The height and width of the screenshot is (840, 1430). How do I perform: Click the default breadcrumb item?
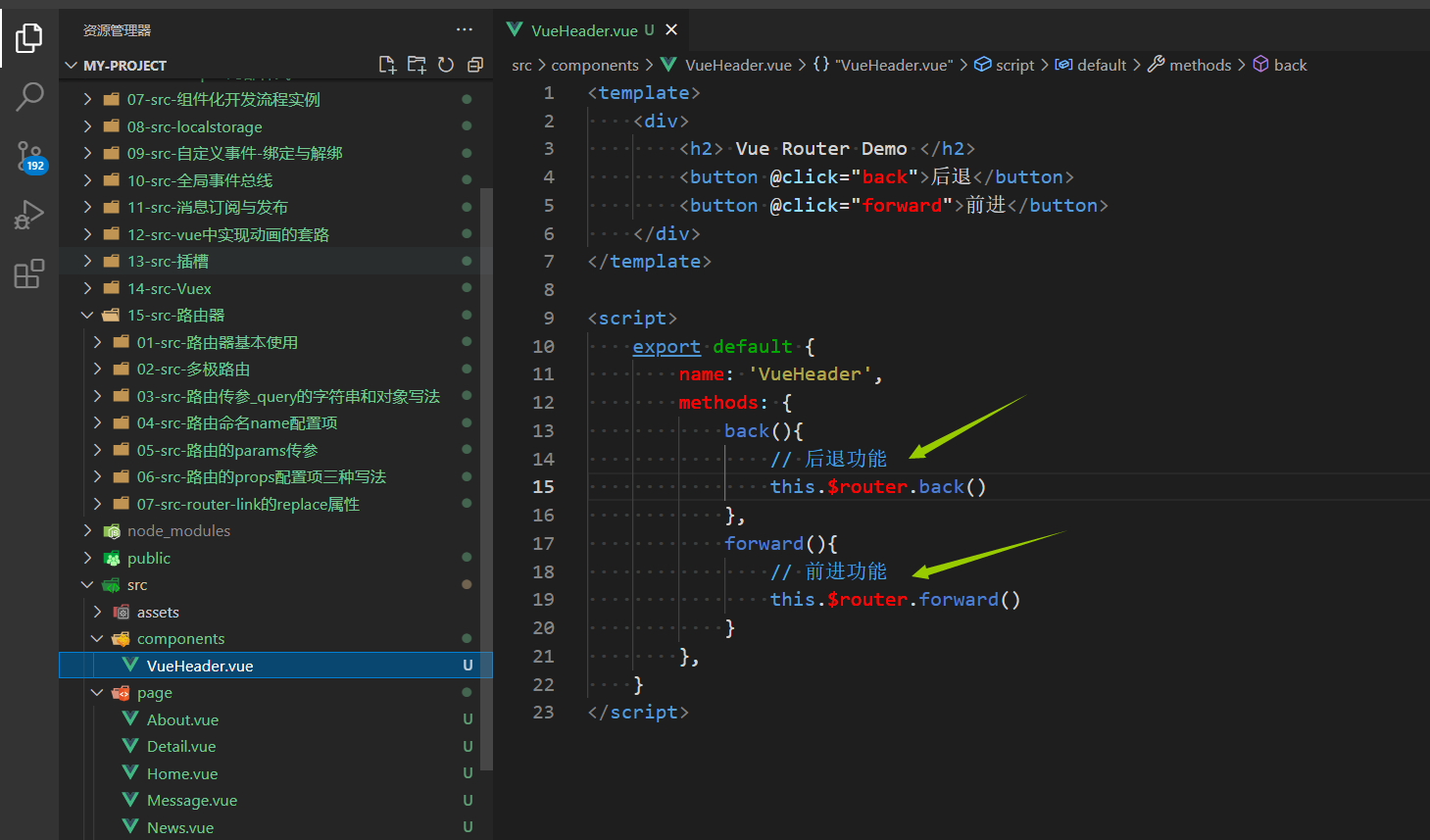(x=1091, y=65)
